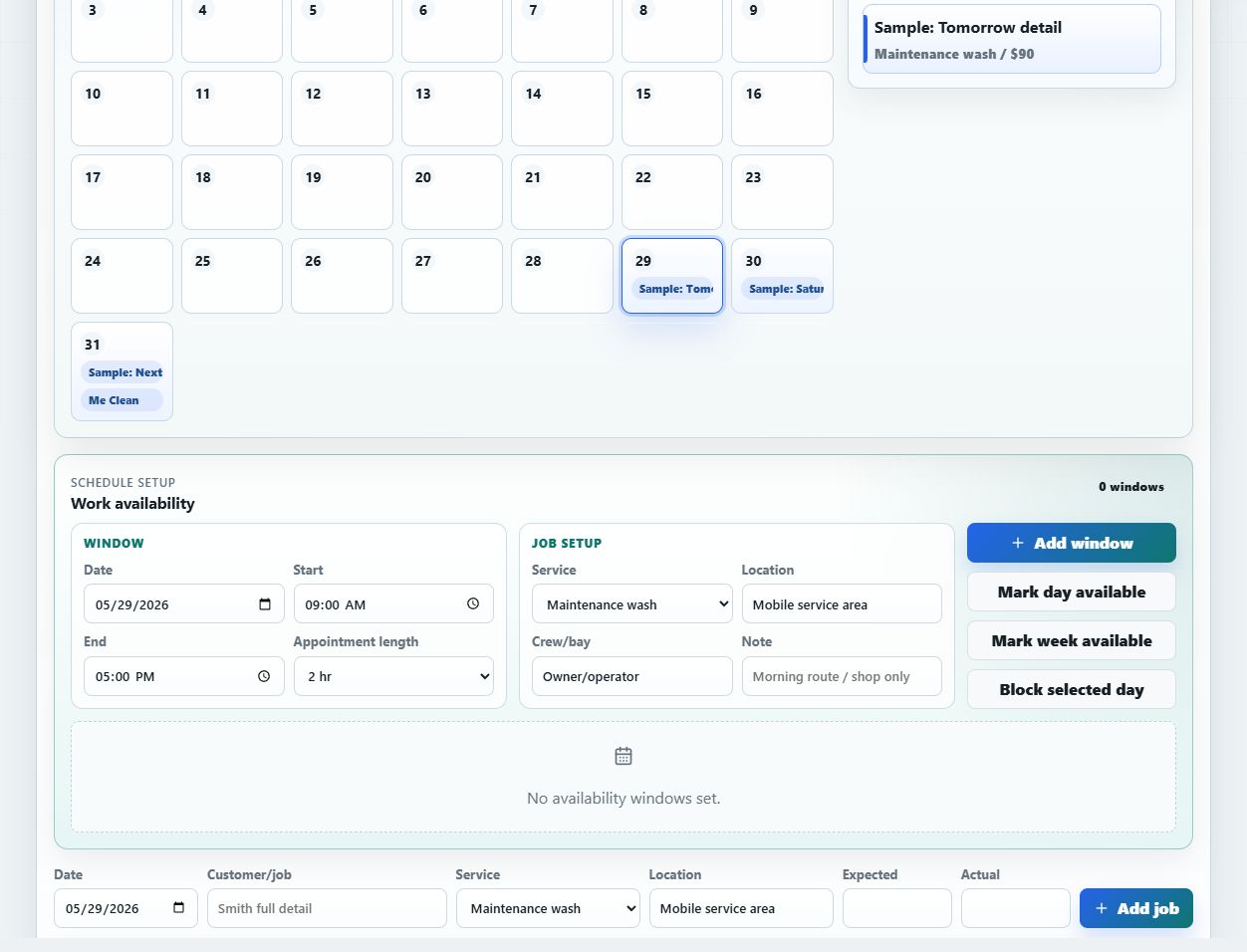Open calendar picker in bottom job Date field
This screenshot has height=952, width=1247.
click(x=179, y=907)
